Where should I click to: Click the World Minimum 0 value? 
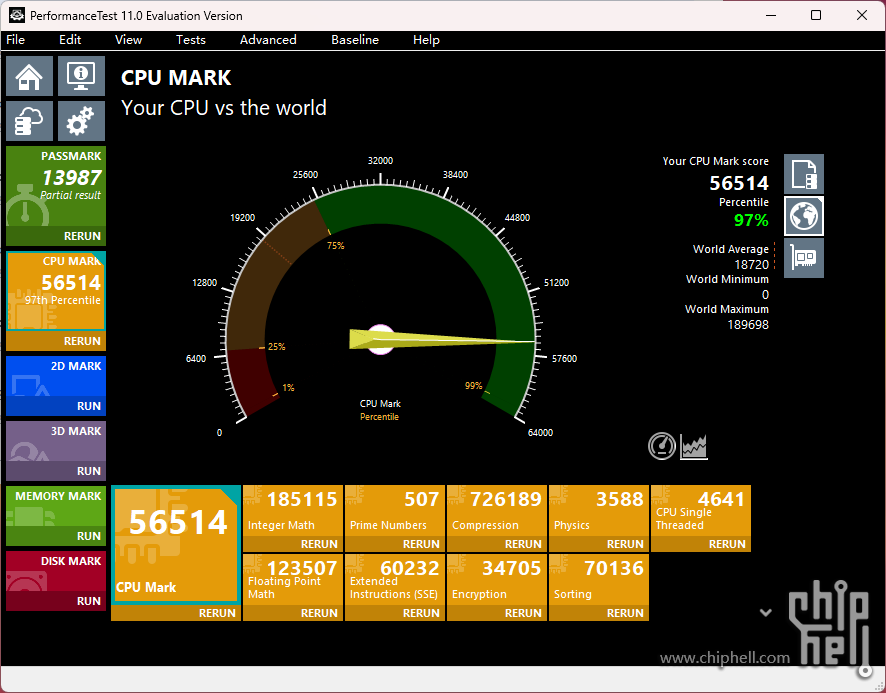tap(765, 294)
